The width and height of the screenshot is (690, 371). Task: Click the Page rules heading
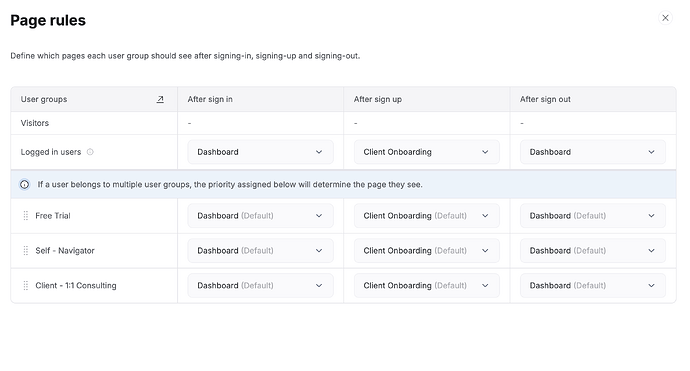tap(48, 20)
